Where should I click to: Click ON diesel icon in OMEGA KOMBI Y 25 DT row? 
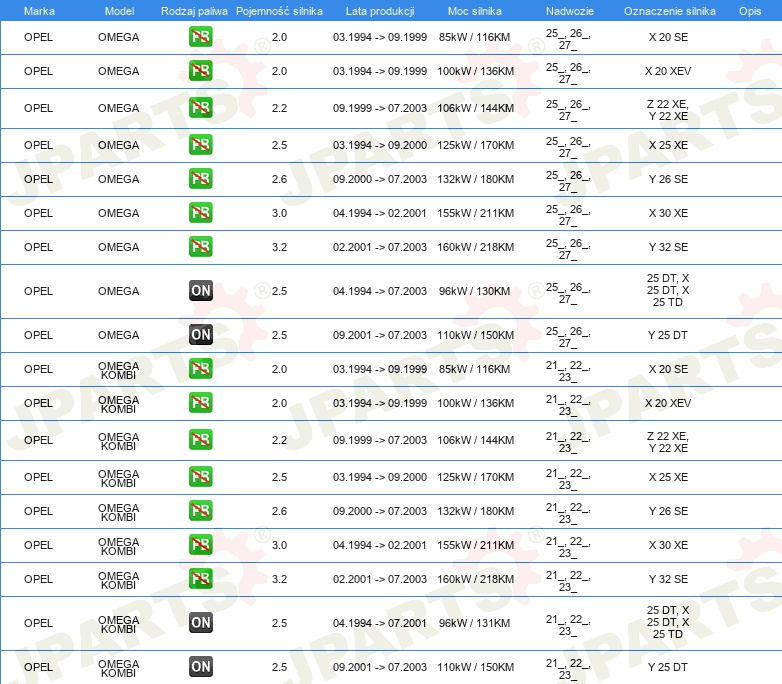[200, 667]
